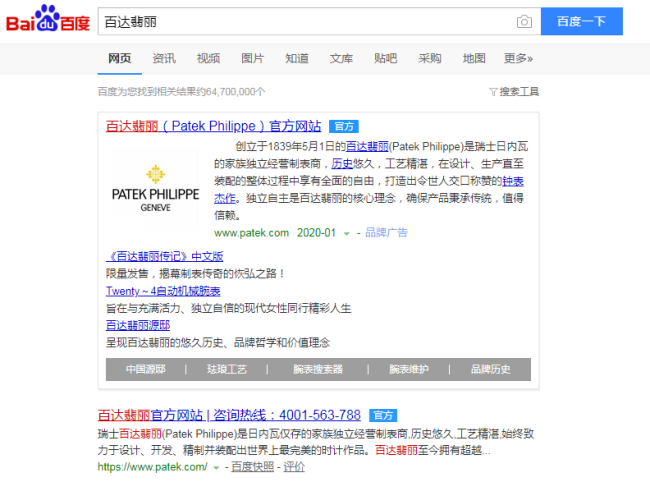Viewport: 650px width, 482px height.
Task: Open 百达翡丽源邸 link
Action: click(x=138, y=325)
